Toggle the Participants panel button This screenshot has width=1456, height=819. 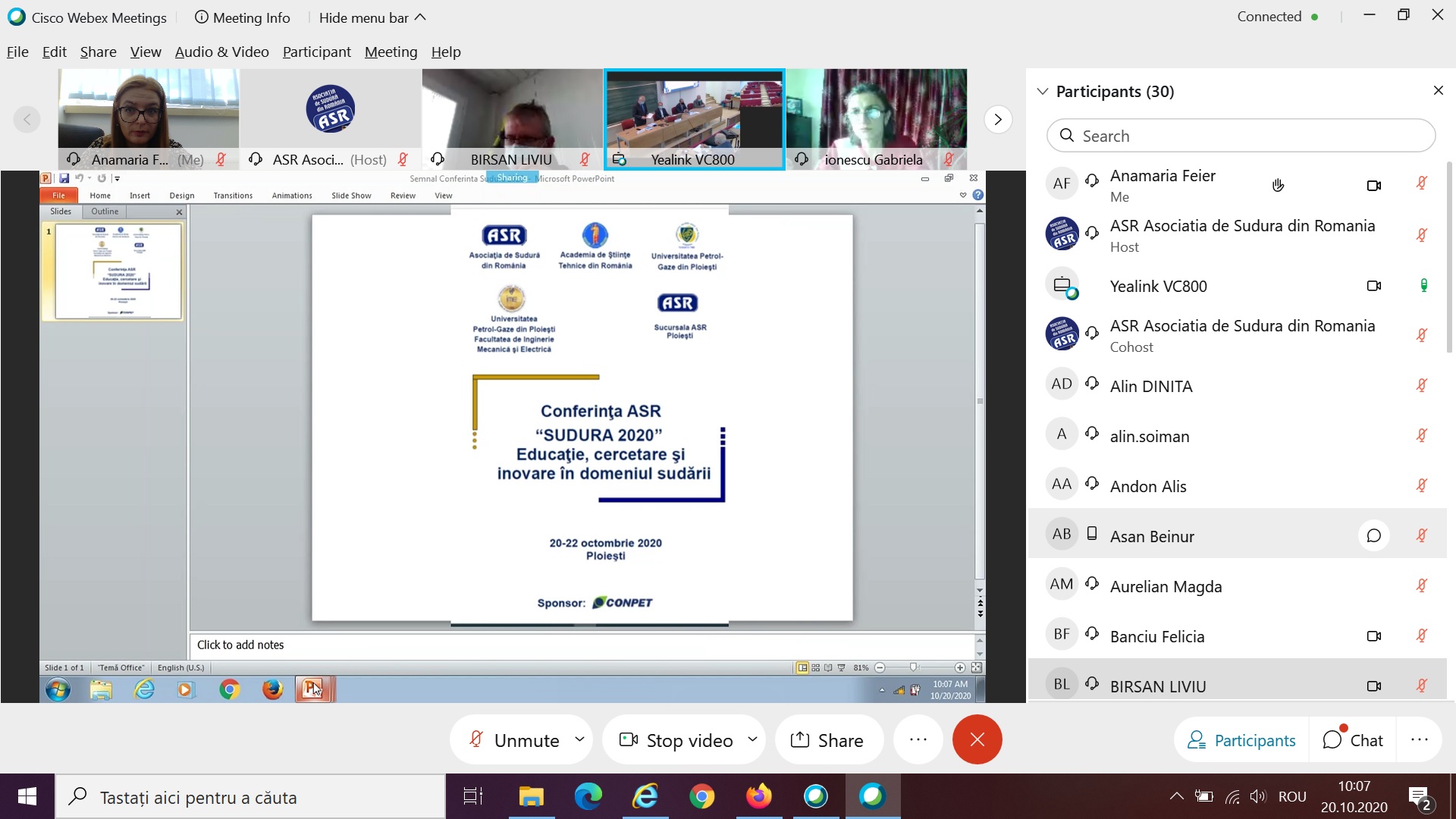[1241, 740]
